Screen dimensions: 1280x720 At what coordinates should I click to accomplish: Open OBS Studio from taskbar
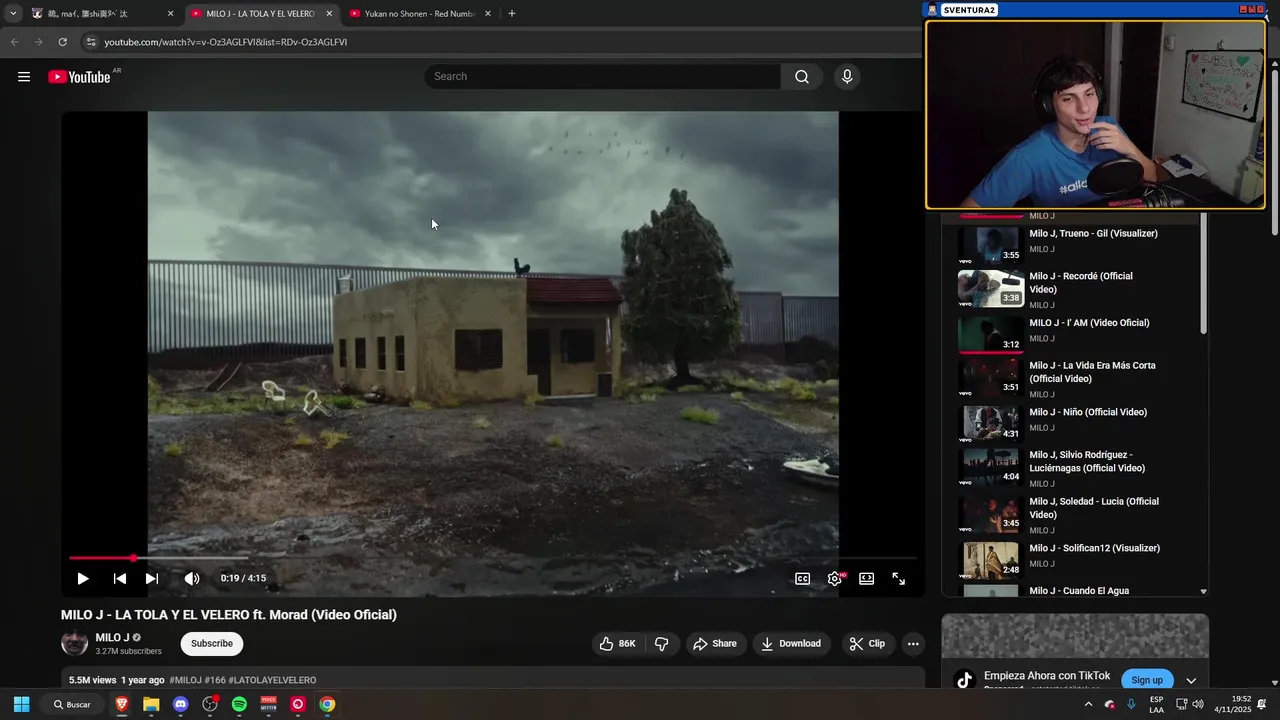point(210,704)
